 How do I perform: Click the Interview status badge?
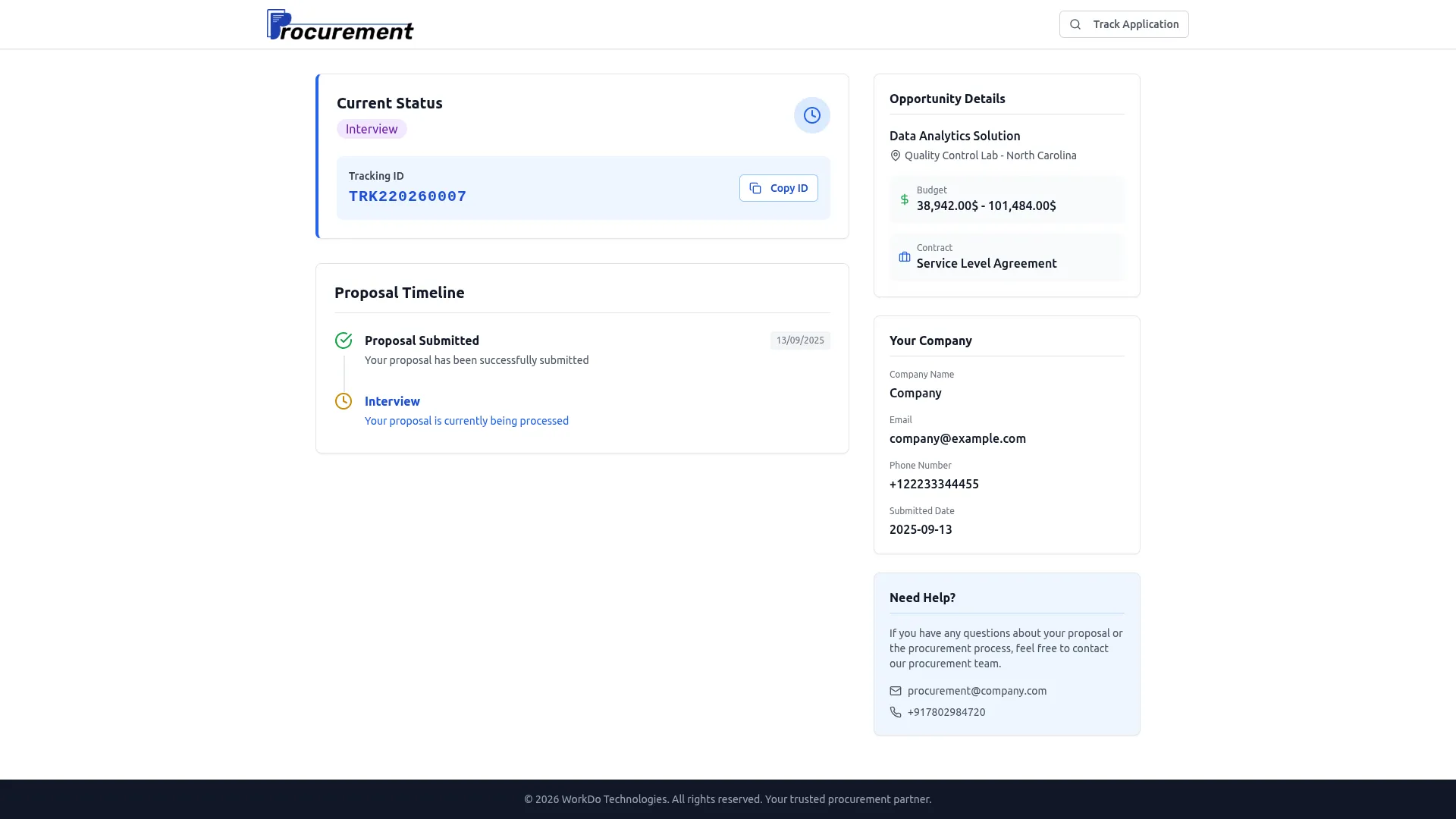[372, 129]
